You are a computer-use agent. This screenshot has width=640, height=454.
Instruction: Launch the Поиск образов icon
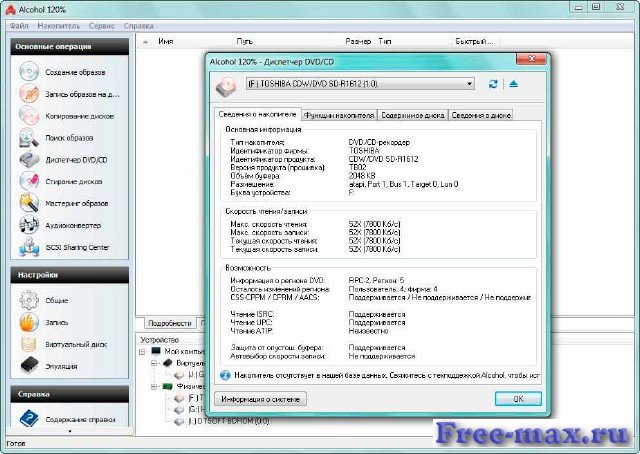coord(29,138)
